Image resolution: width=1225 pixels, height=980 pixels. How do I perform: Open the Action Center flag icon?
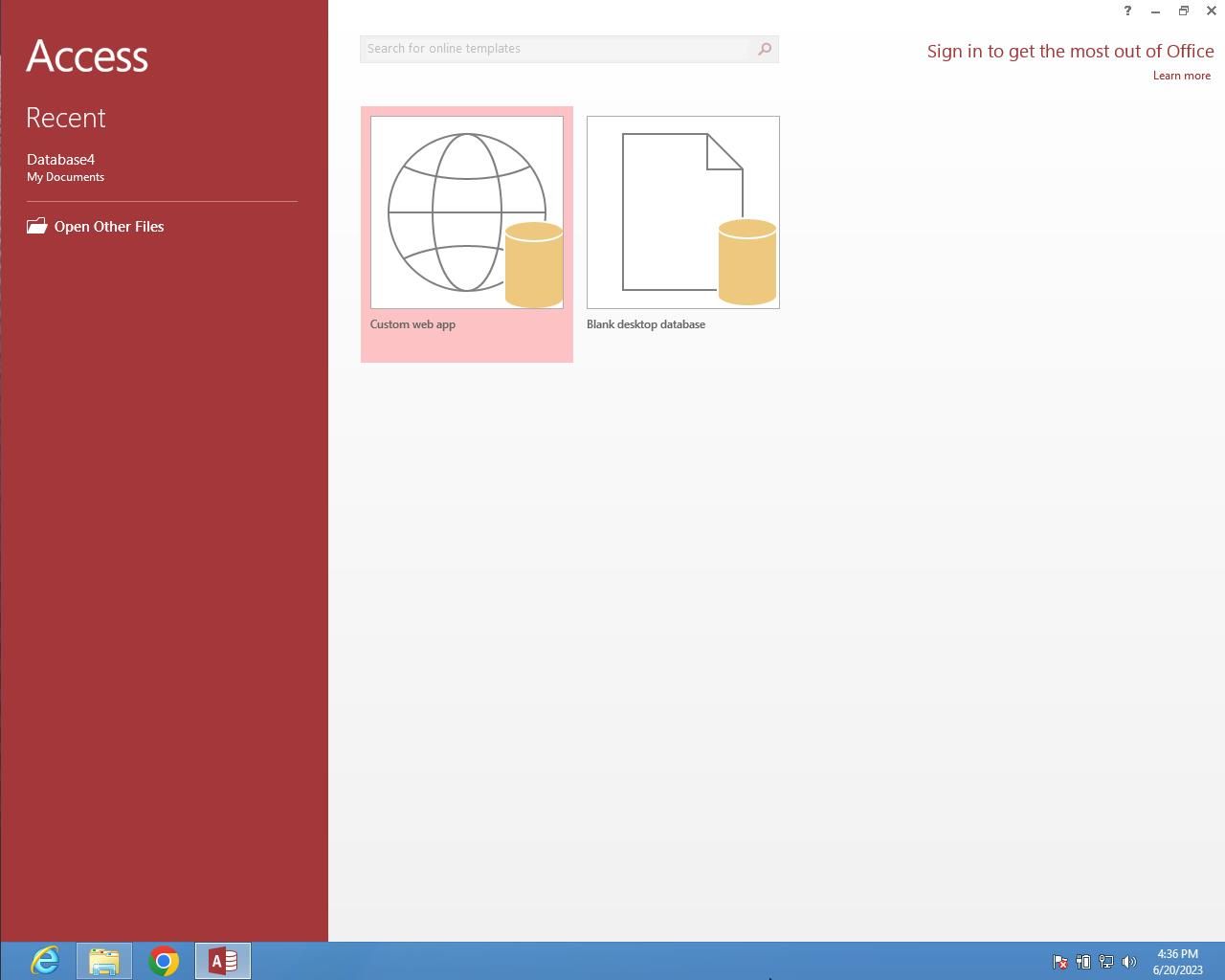pyautogui.click(x=1060, y=962)
